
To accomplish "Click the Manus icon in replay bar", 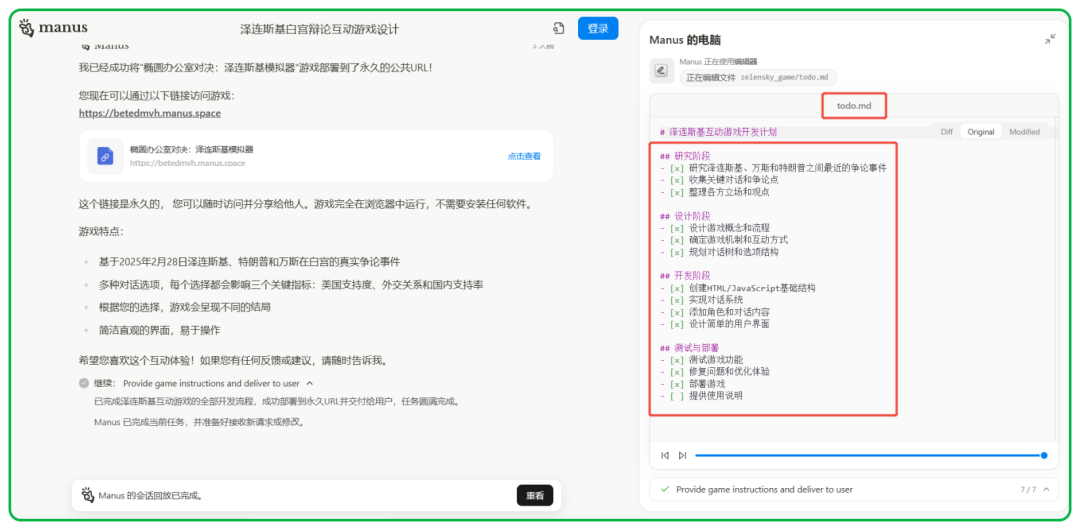I will [87, 495].
